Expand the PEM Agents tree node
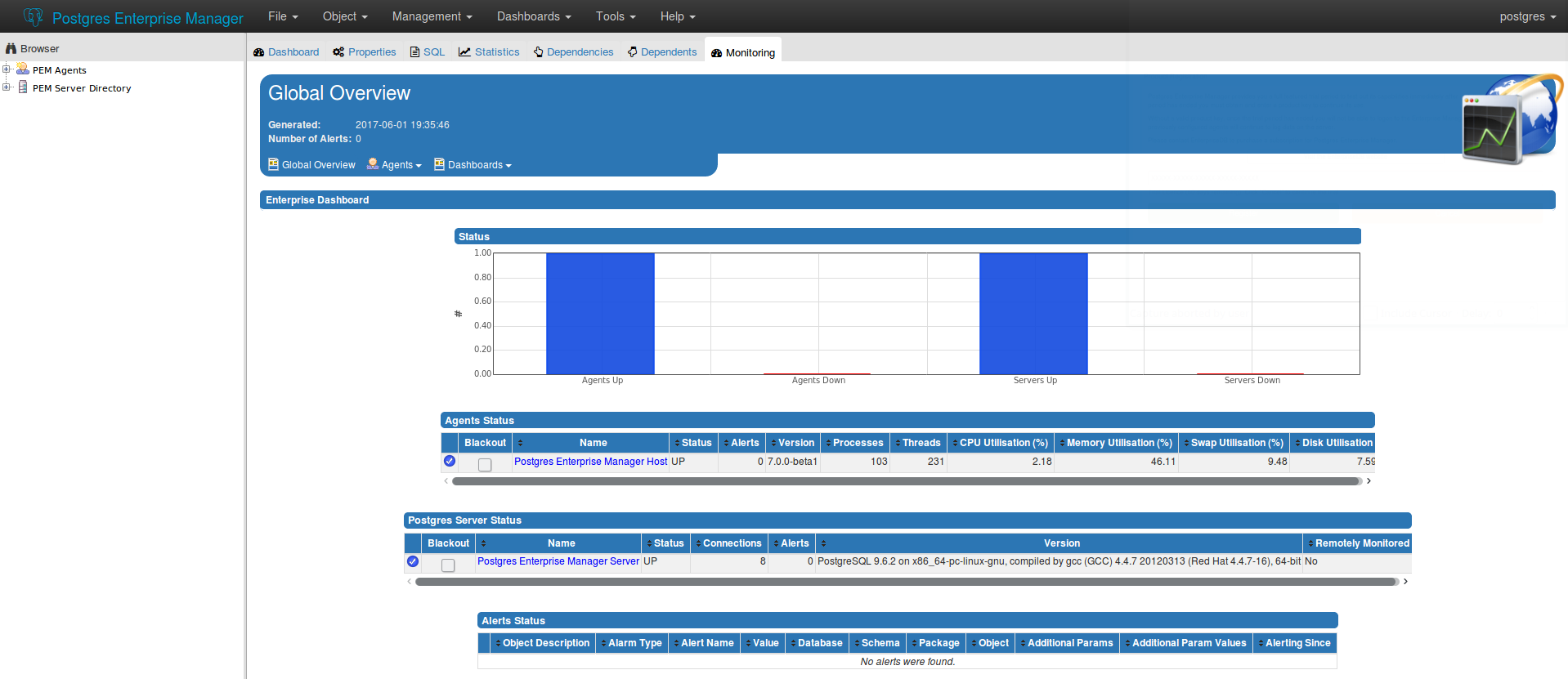 7,69
